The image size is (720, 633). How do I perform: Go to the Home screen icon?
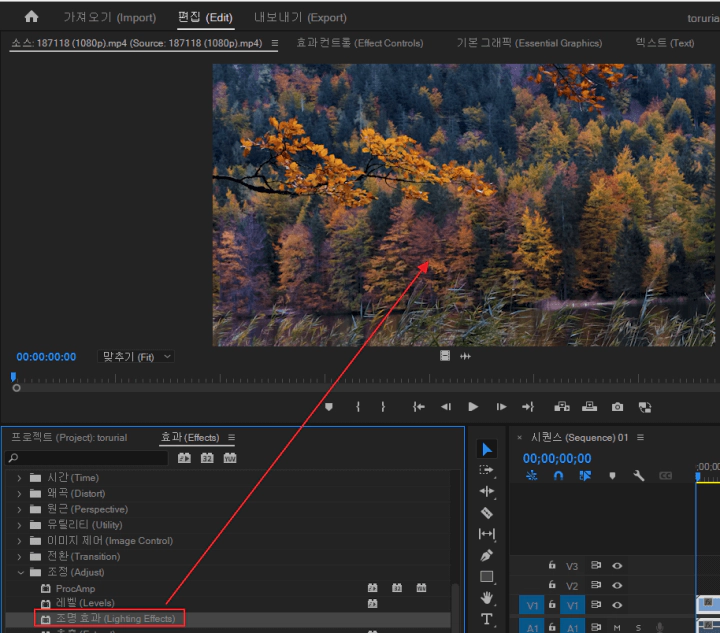coord(31,17)
